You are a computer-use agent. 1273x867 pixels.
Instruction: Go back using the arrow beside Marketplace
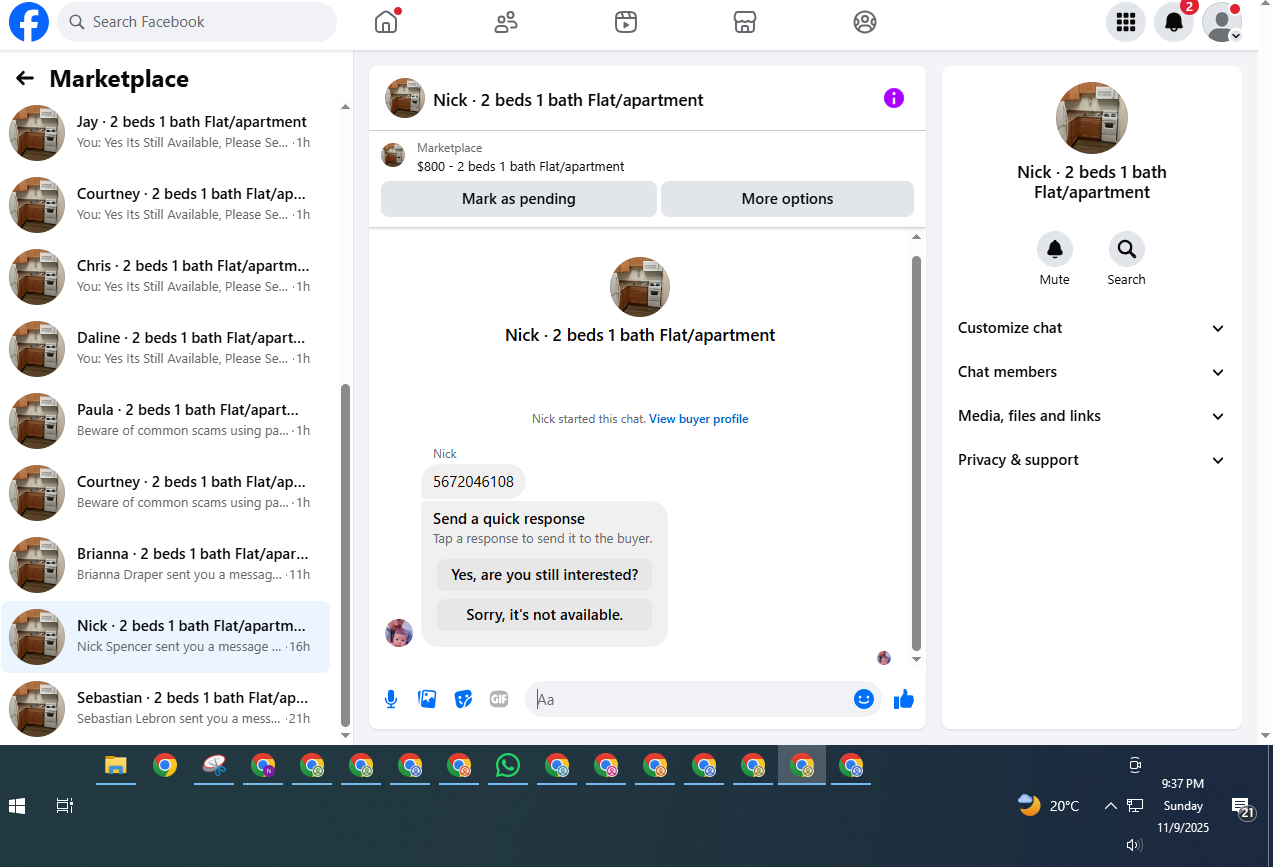[x=25, y=79]
